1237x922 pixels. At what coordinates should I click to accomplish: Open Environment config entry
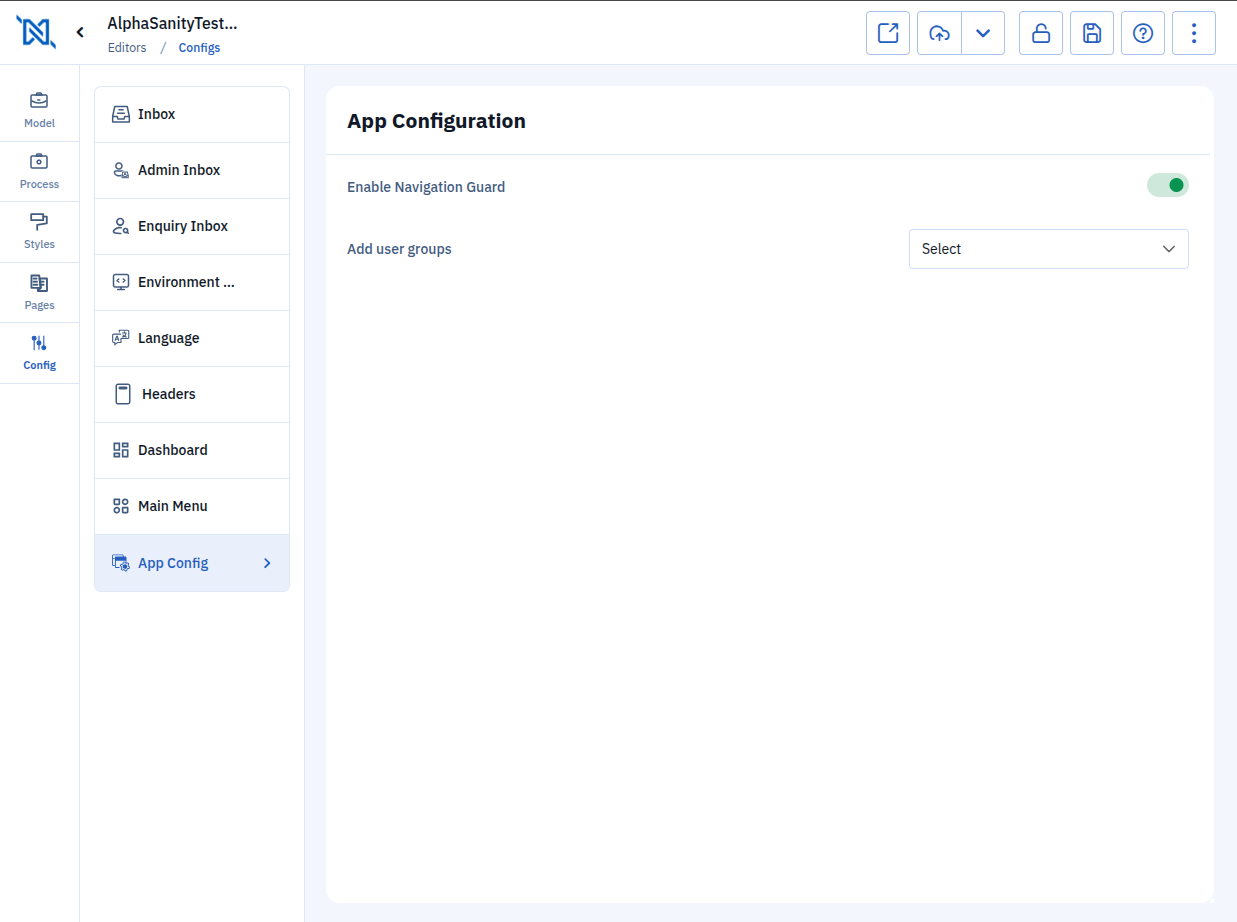192,282
